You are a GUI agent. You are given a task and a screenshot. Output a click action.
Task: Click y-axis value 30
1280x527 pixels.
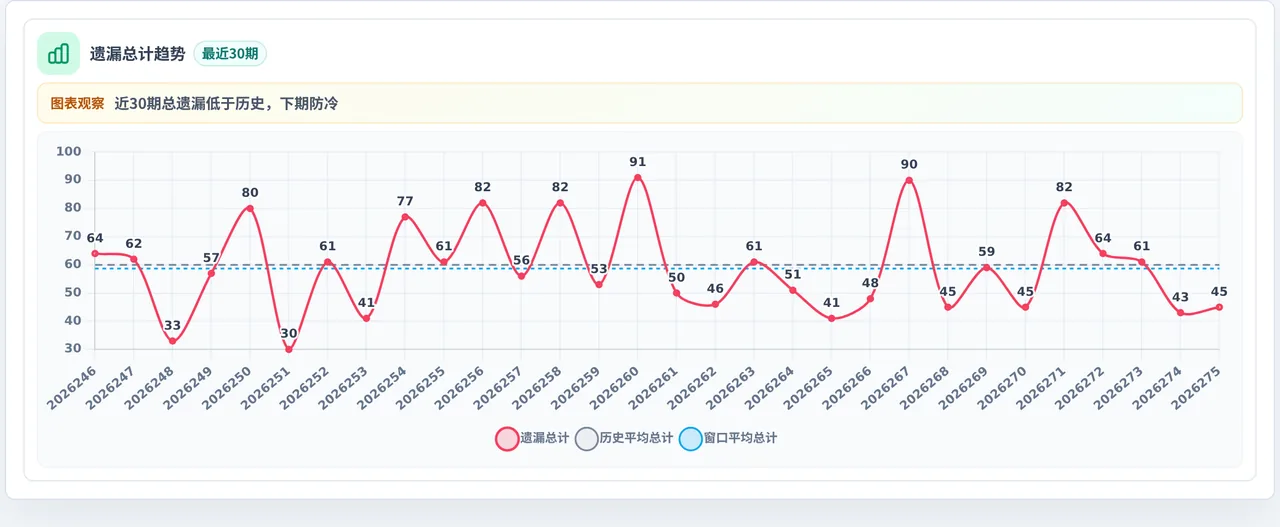tap(73, 349)
